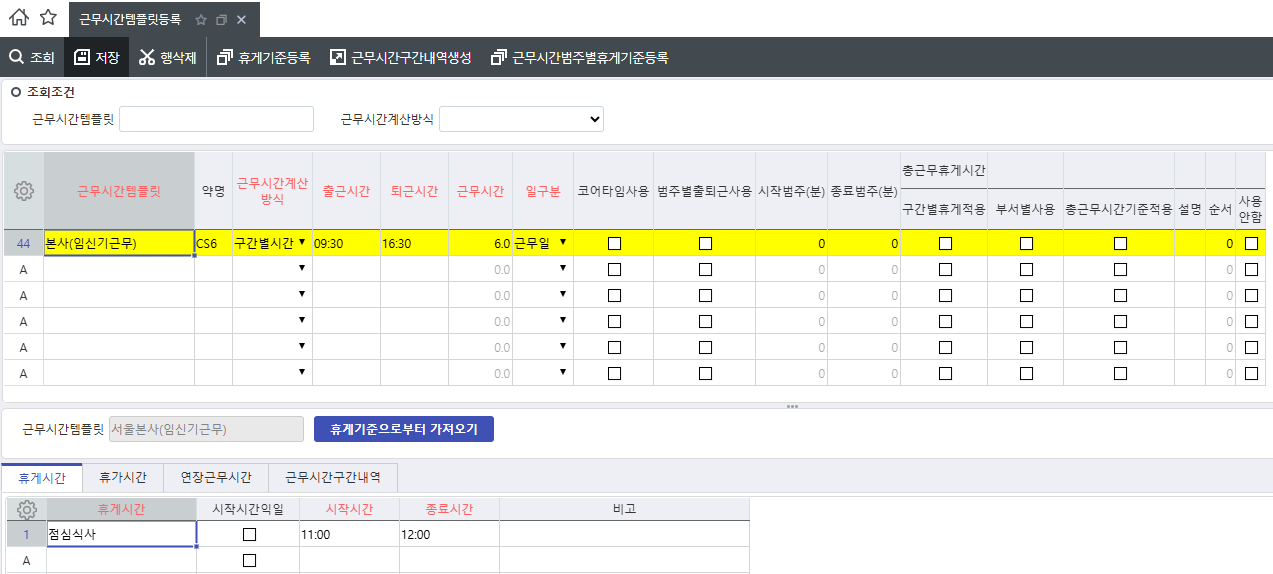Check 시작시간익일 for 점심식사 row
This screenshot has width=1273, height=574.
(x=249, y=535)
